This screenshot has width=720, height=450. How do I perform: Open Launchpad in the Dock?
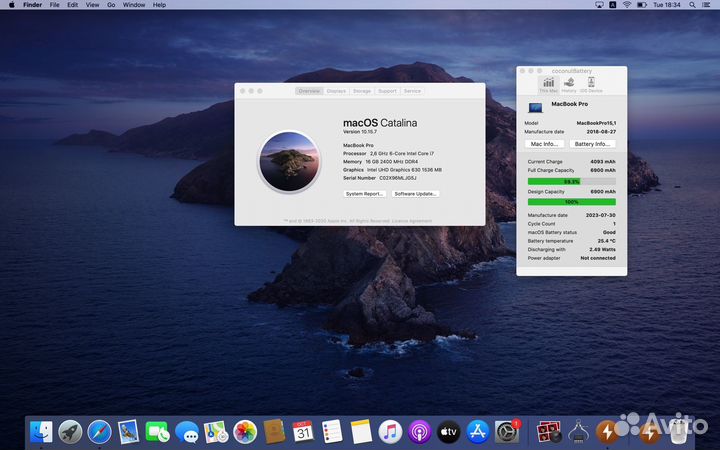70,432
